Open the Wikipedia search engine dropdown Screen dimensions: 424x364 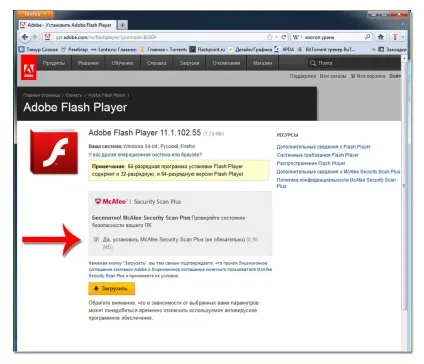[x=297, y=37]
